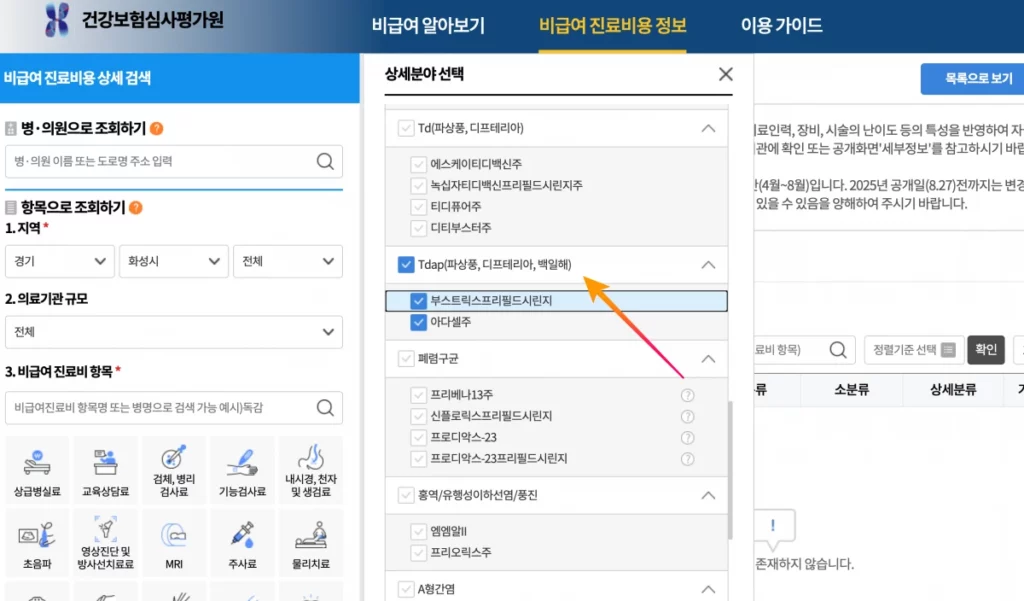Click the hospital name search field
The image size is (1024, 601).
(x=160, y=161)
